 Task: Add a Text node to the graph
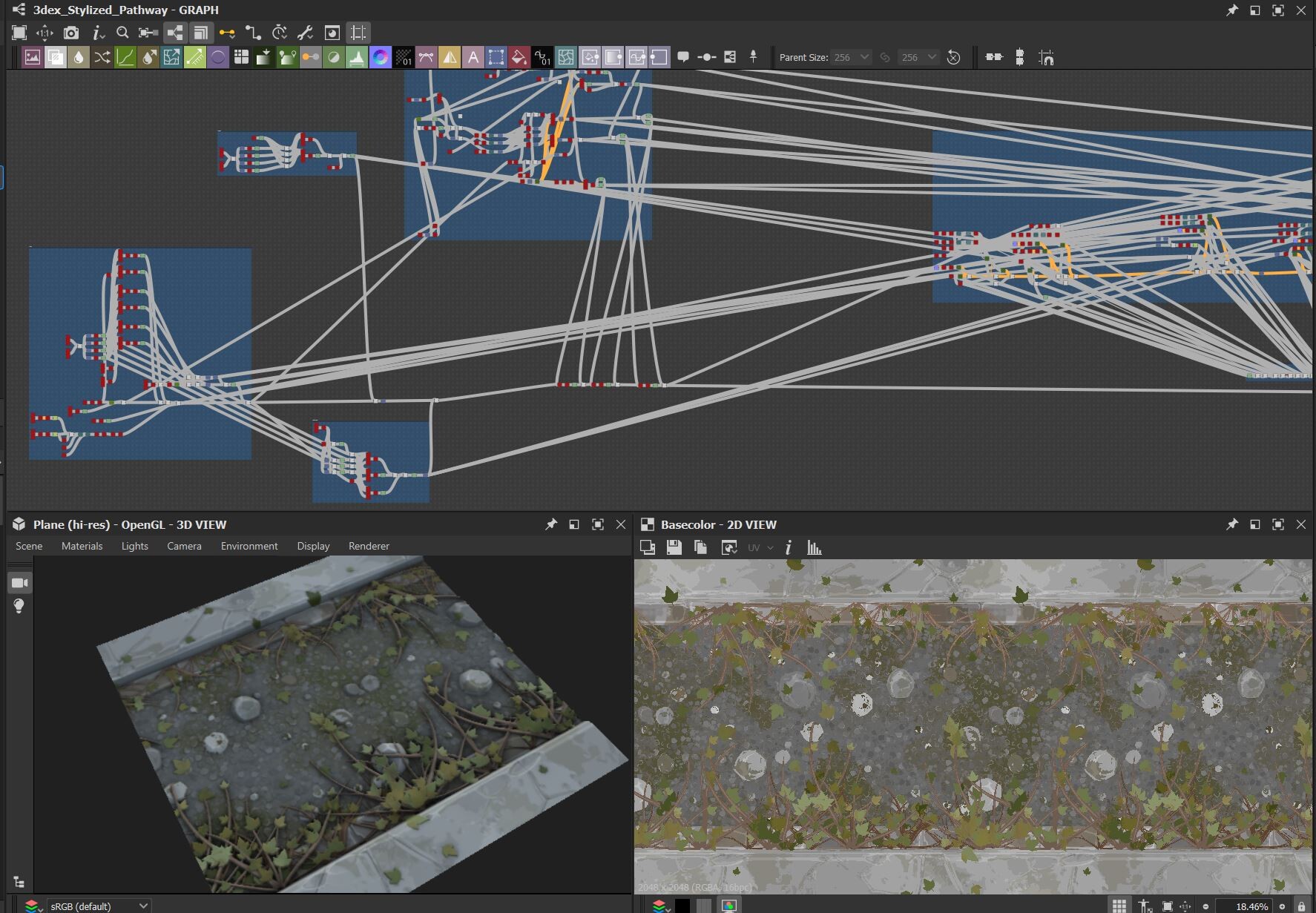point(474,57)
